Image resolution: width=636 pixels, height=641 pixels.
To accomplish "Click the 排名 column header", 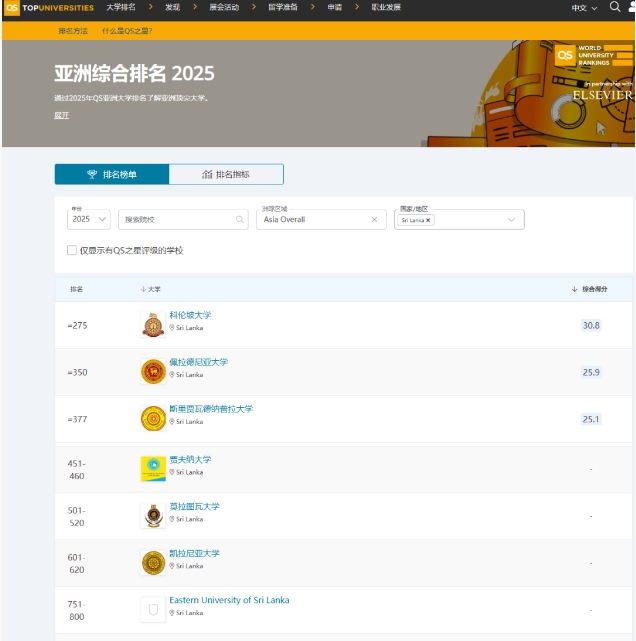I will coord(76,289).
